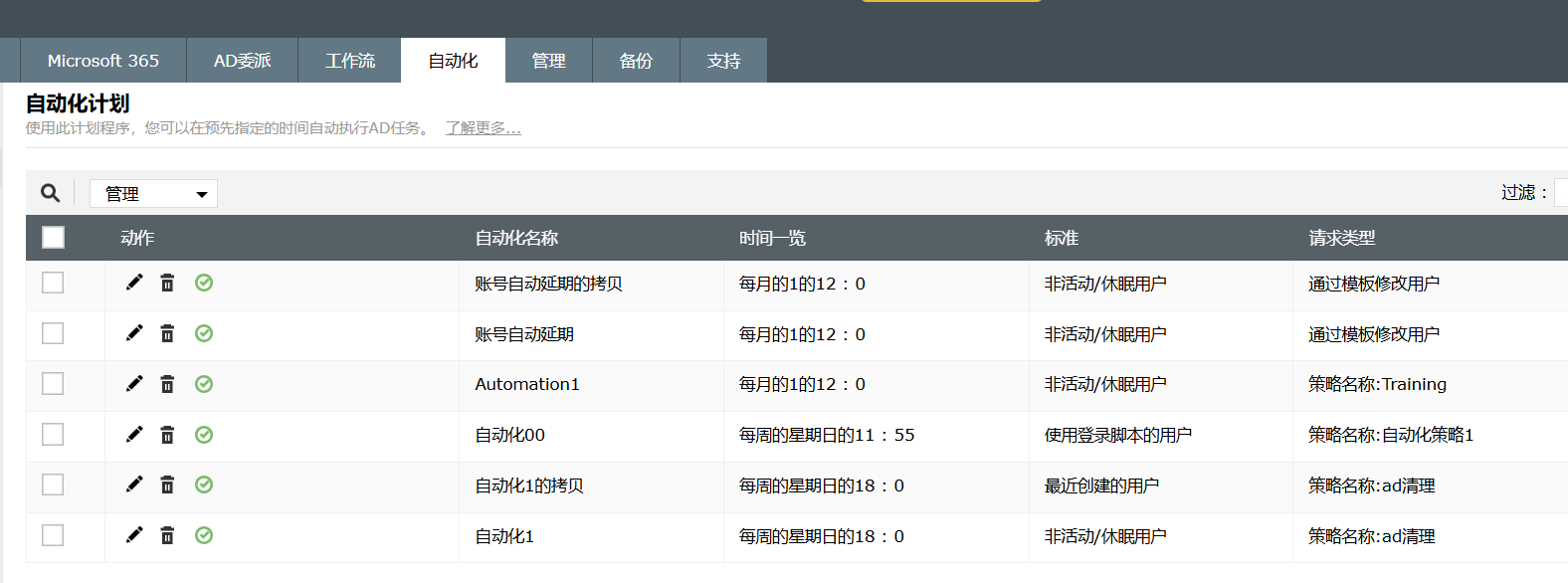
Task: Edit the 自动化00 automation
Action: point(134,435)
